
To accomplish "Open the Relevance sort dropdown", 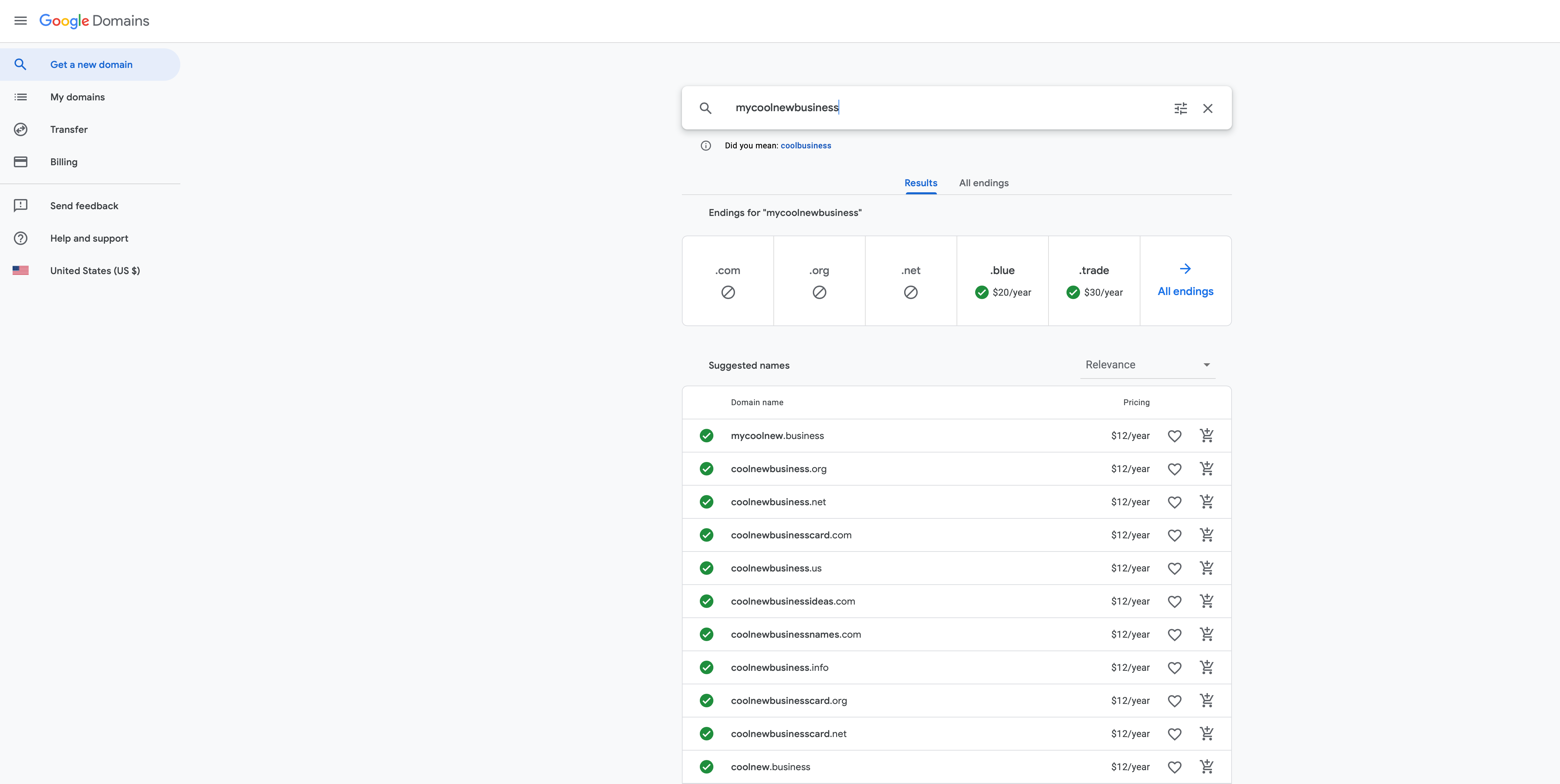I will pos(1148,364).
